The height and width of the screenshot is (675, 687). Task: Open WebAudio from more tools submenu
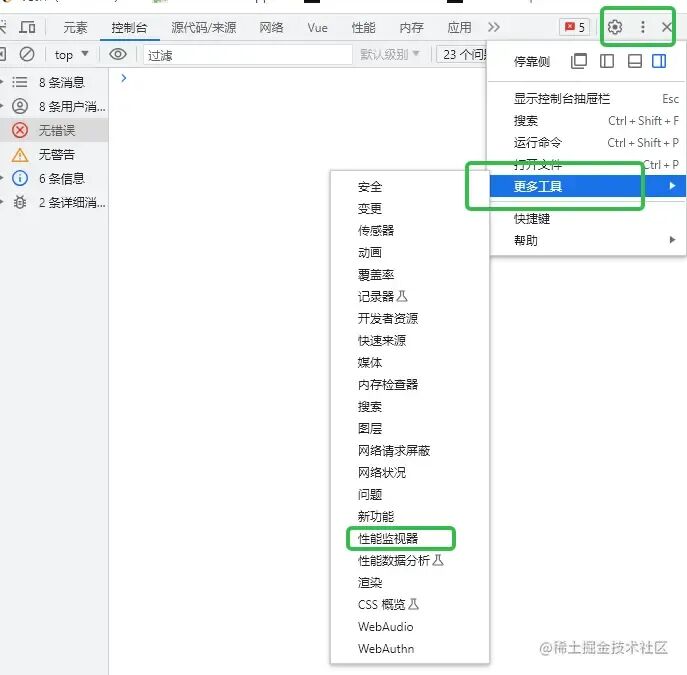pos(410,627)
